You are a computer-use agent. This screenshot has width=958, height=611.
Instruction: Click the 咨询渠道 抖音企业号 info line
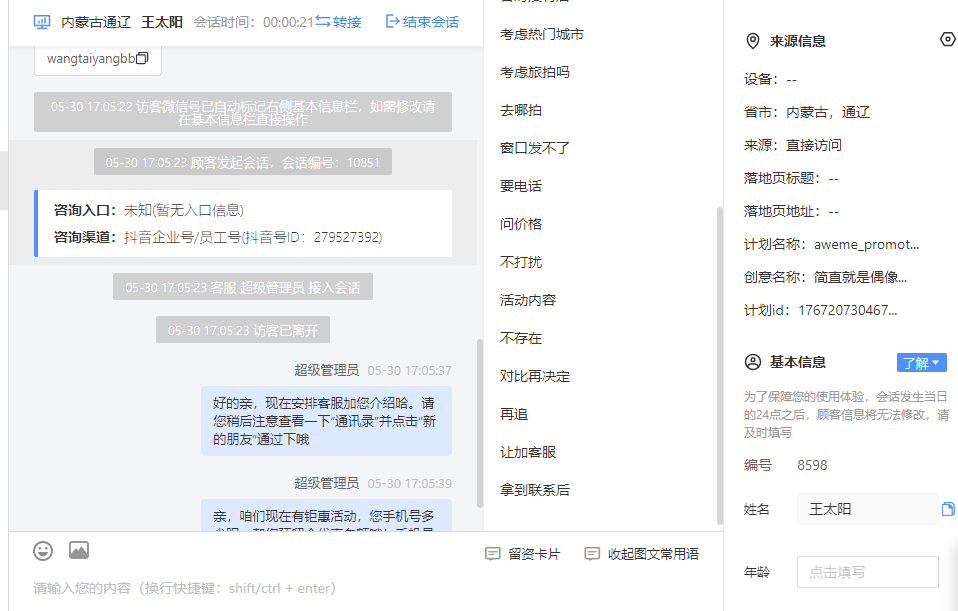(218, 237)
